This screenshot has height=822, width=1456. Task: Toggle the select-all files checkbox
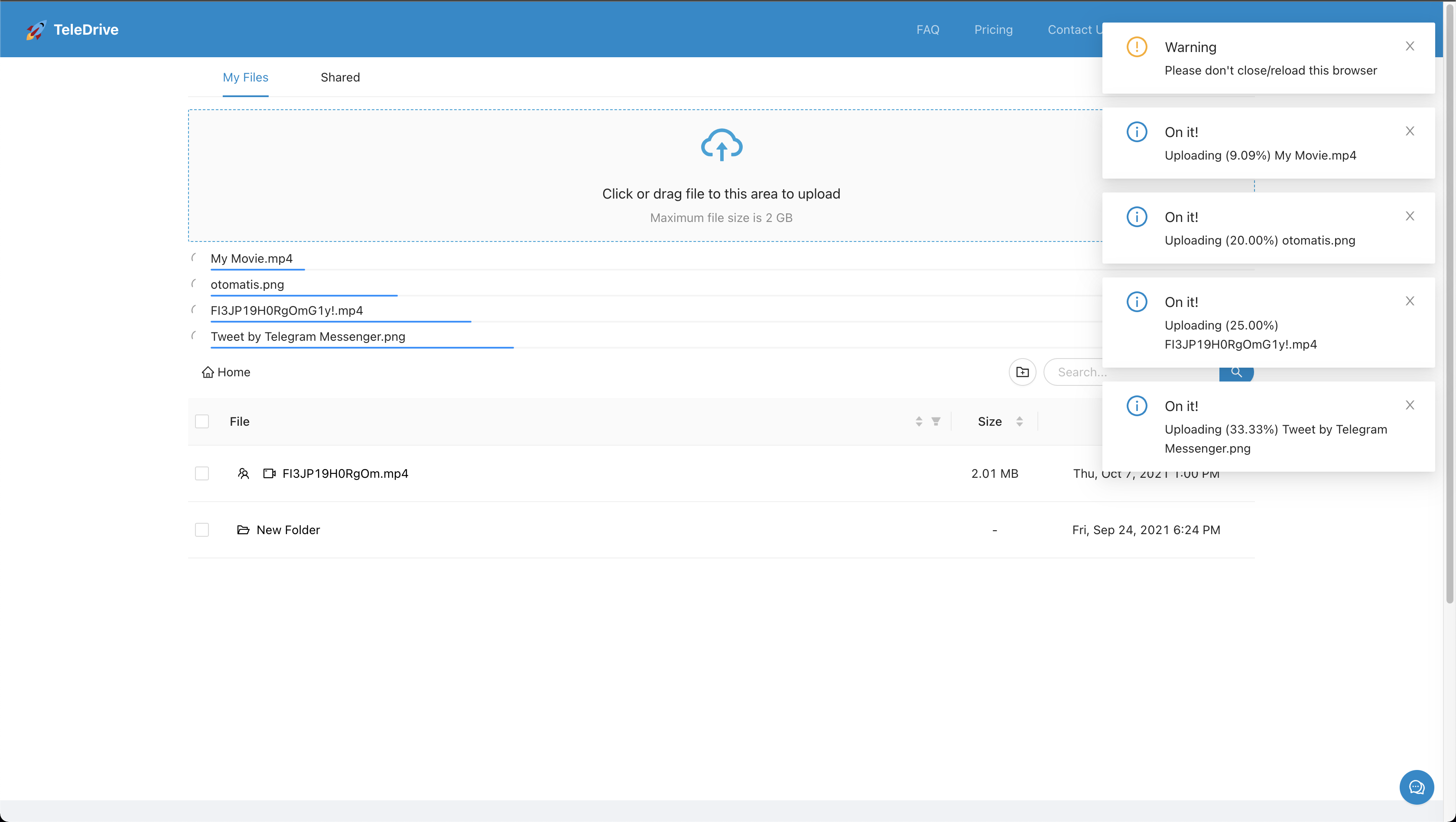202,421
